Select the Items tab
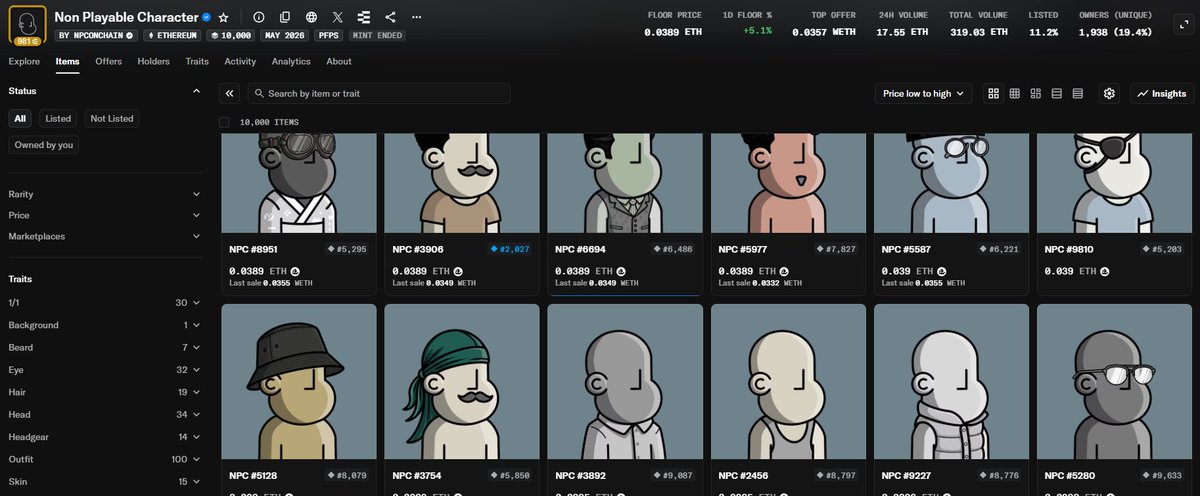1200x496 pixels. coord(67,61)
